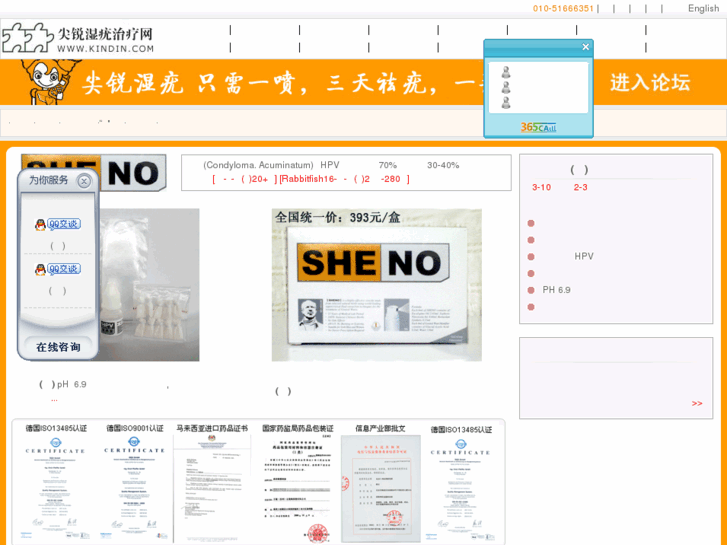Click the puzzle-piece KINDIN.COM site logo

[78, 38]
